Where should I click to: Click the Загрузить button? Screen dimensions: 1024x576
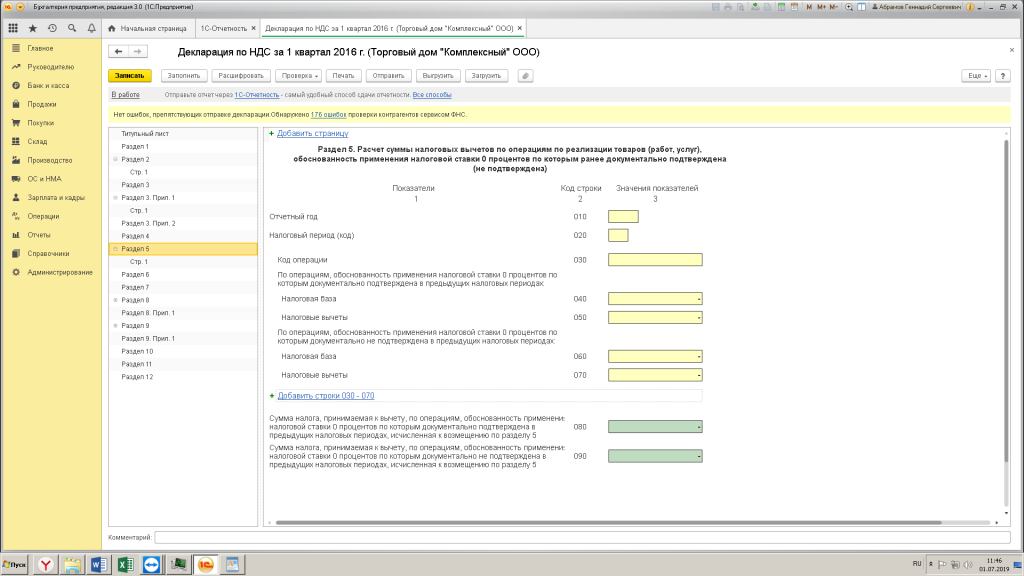487,76
